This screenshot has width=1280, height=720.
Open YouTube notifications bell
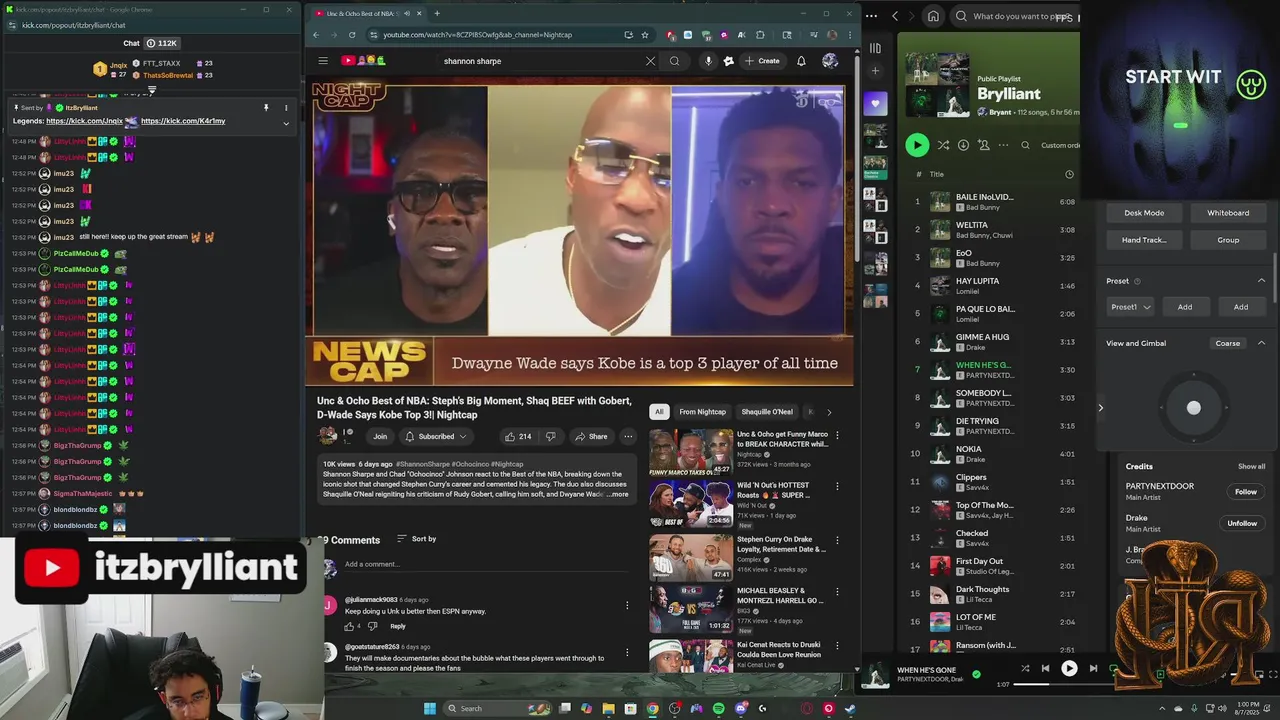801,61
